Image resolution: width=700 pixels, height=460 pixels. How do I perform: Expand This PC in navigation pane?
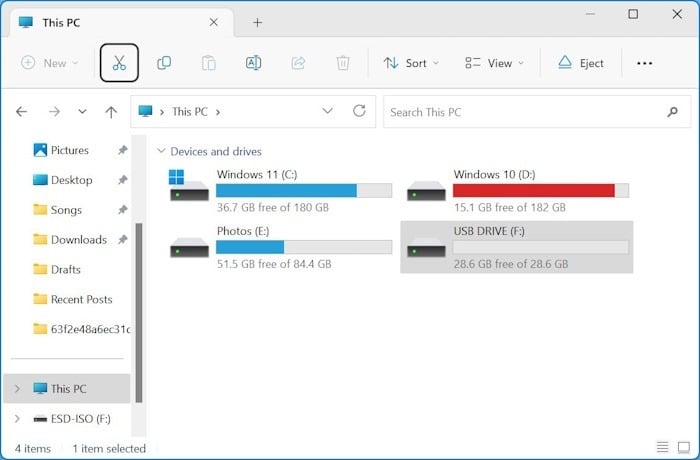tap(17, 389)
